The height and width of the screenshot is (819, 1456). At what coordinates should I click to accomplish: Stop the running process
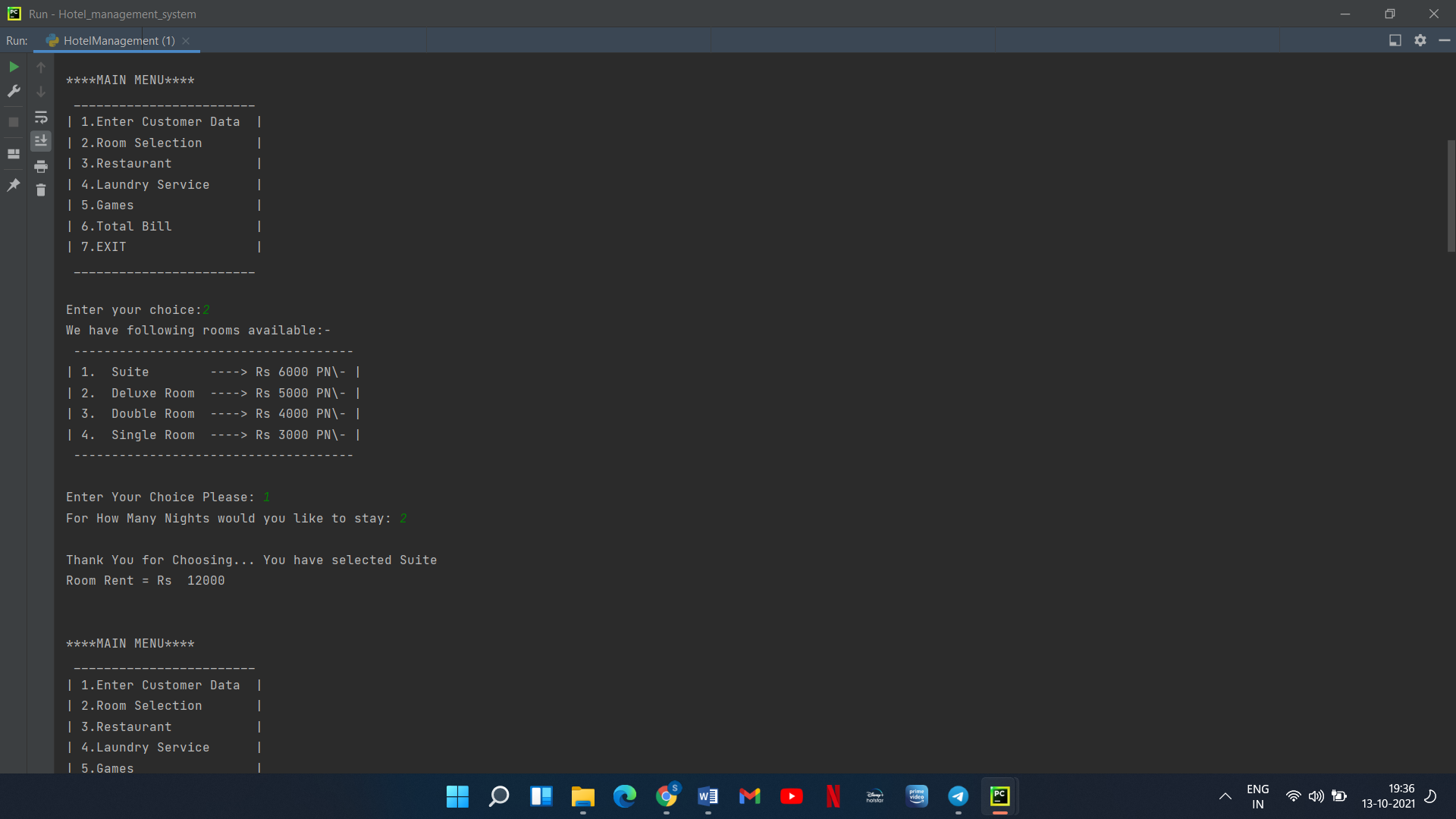click(14, 121)
